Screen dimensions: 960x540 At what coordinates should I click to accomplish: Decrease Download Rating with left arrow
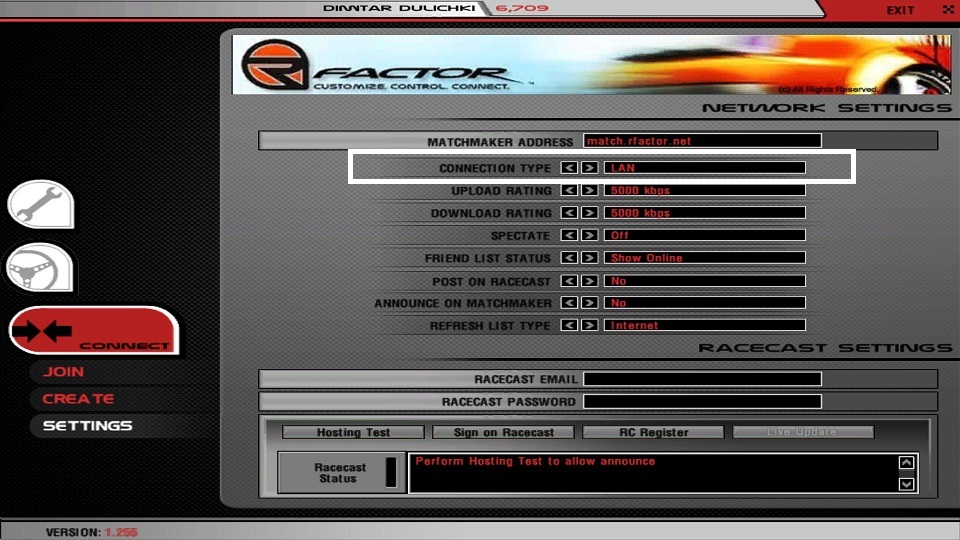tap(569, 213)
